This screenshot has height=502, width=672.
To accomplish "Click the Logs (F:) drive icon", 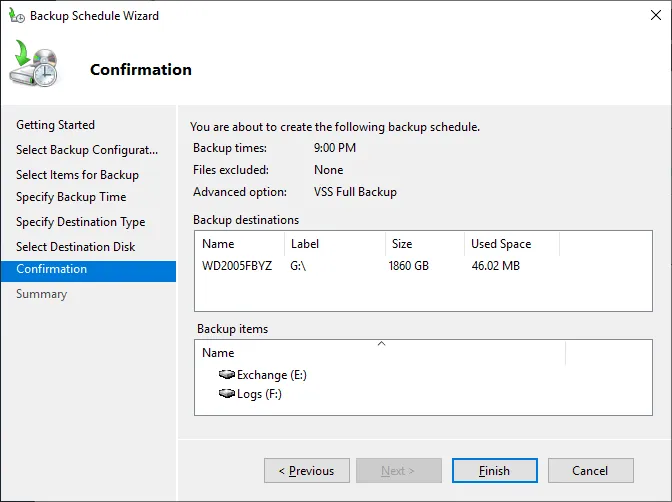I will (227, 394).
